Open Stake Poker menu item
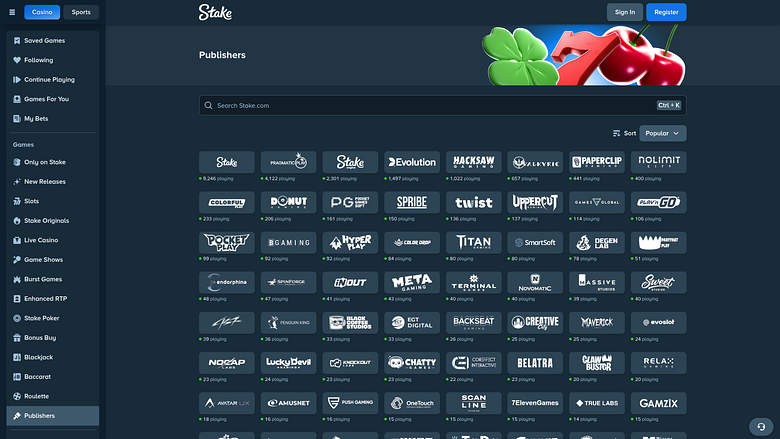Screen dimensions: 780x439 pos(53,318)
